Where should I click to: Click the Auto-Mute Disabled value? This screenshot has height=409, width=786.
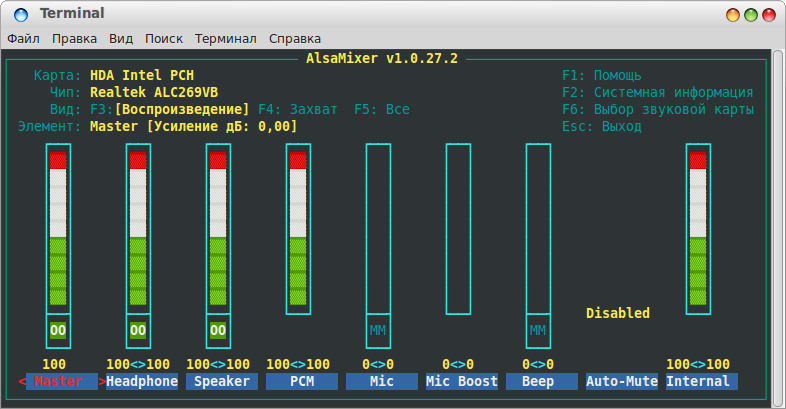[x=618, y=313]
